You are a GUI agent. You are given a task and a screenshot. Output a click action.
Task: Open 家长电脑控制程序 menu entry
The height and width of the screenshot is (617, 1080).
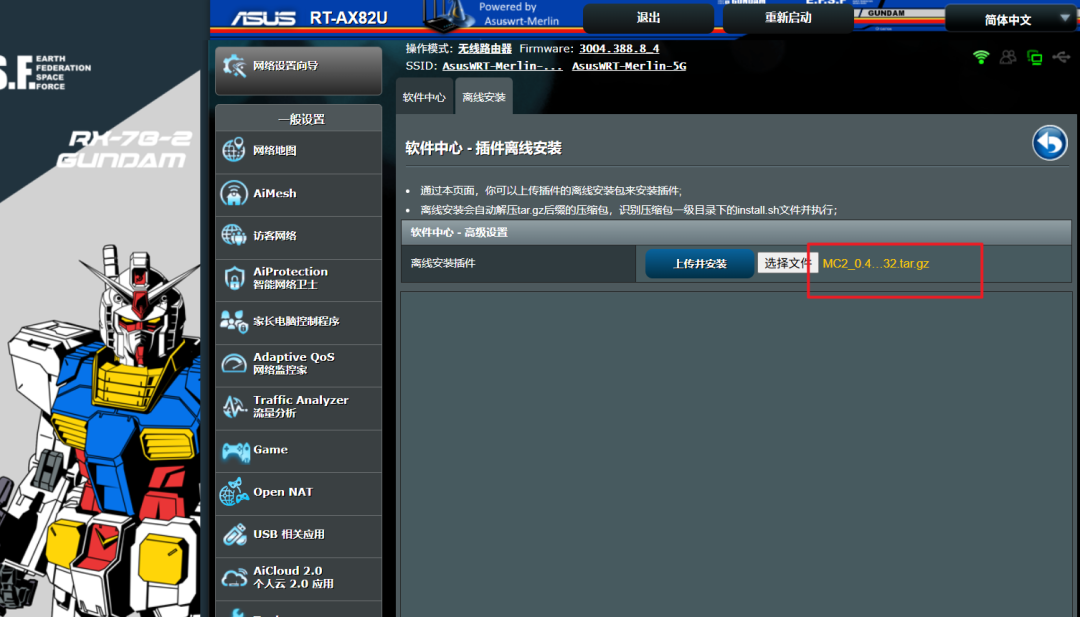pyautogui.click(x=298, y=321)
